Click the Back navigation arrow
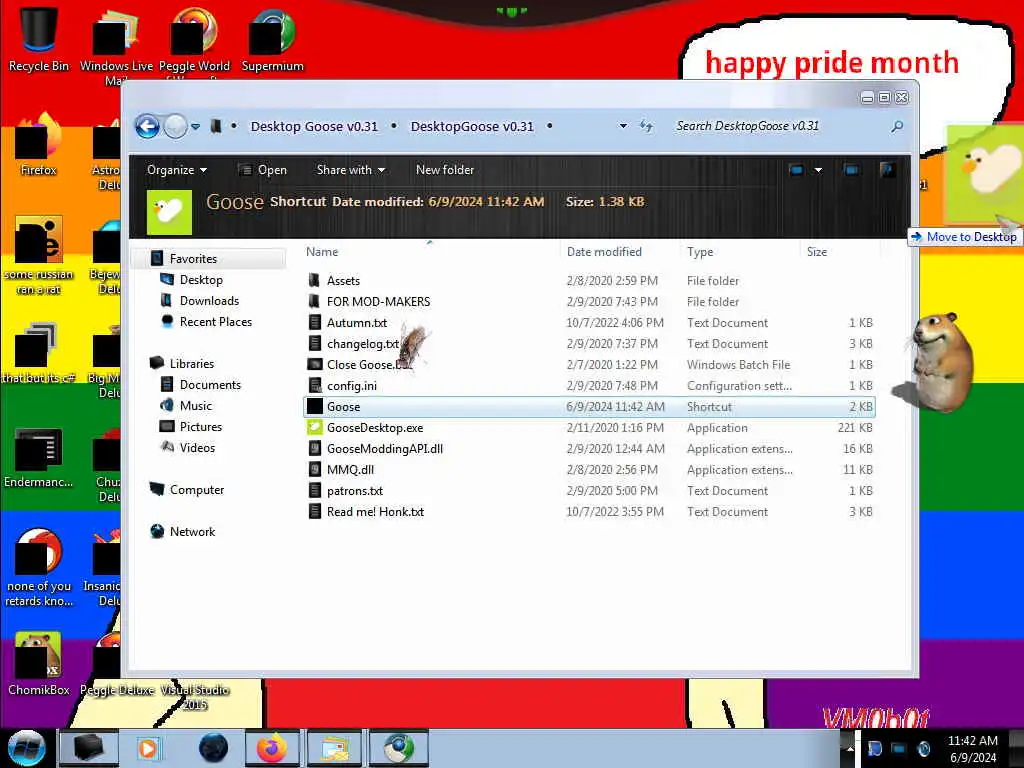The width and height of the screenshot is (1024, 768). pos(148,126)
